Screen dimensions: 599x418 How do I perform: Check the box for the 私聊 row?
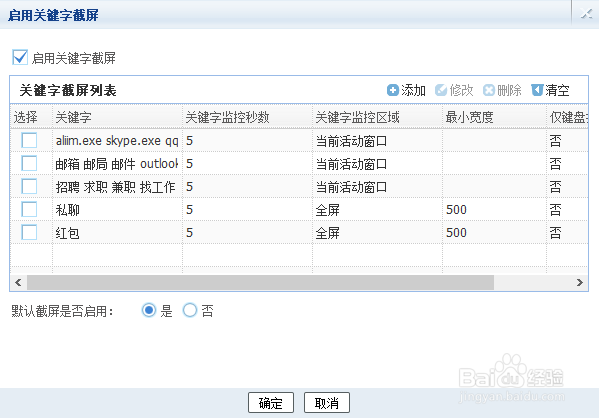click(x=29, y=209)
